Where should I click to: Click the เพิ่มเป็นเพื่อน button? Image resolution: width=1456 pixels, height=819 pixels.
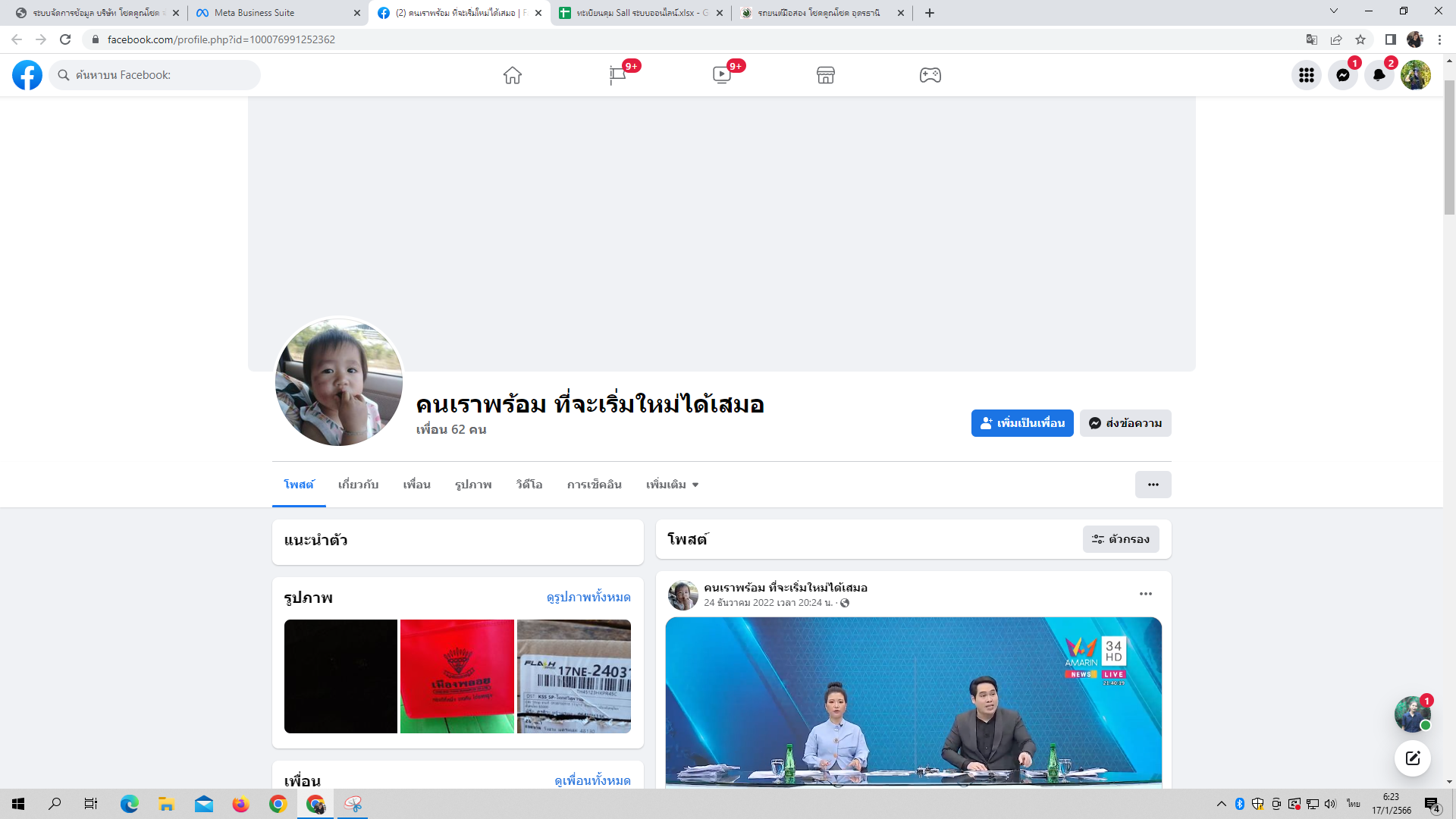(x=1021, y=423)
